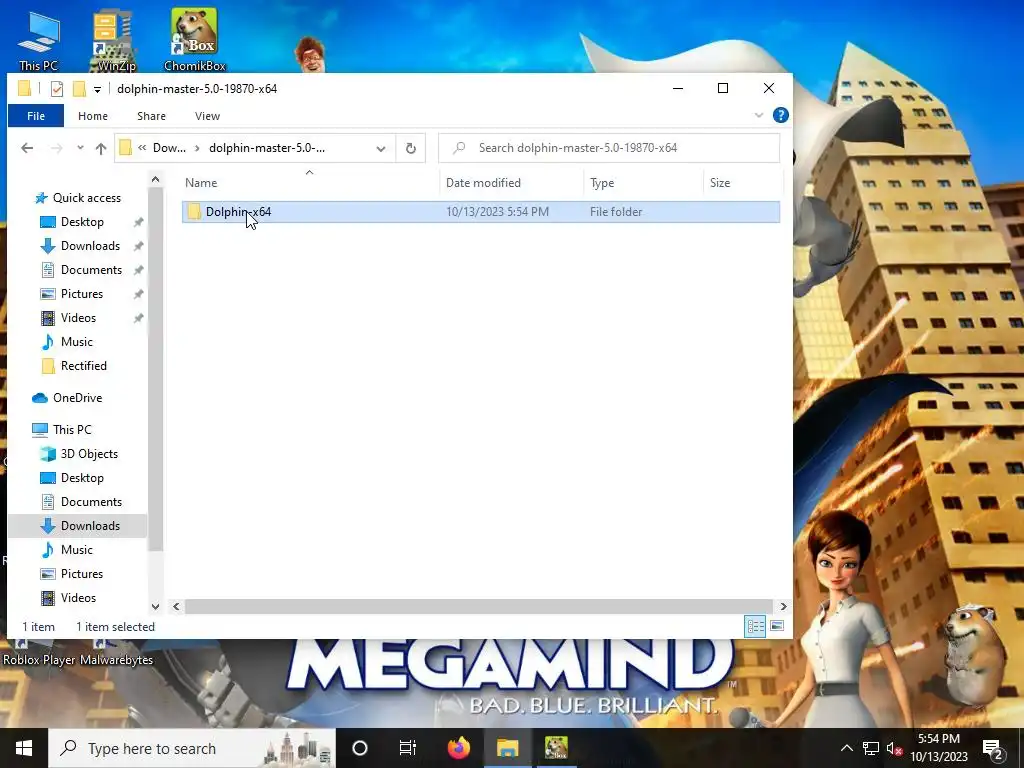Open network status tray icon
The width and height of the screenshot is (1024, 768).
pos(871,748)
